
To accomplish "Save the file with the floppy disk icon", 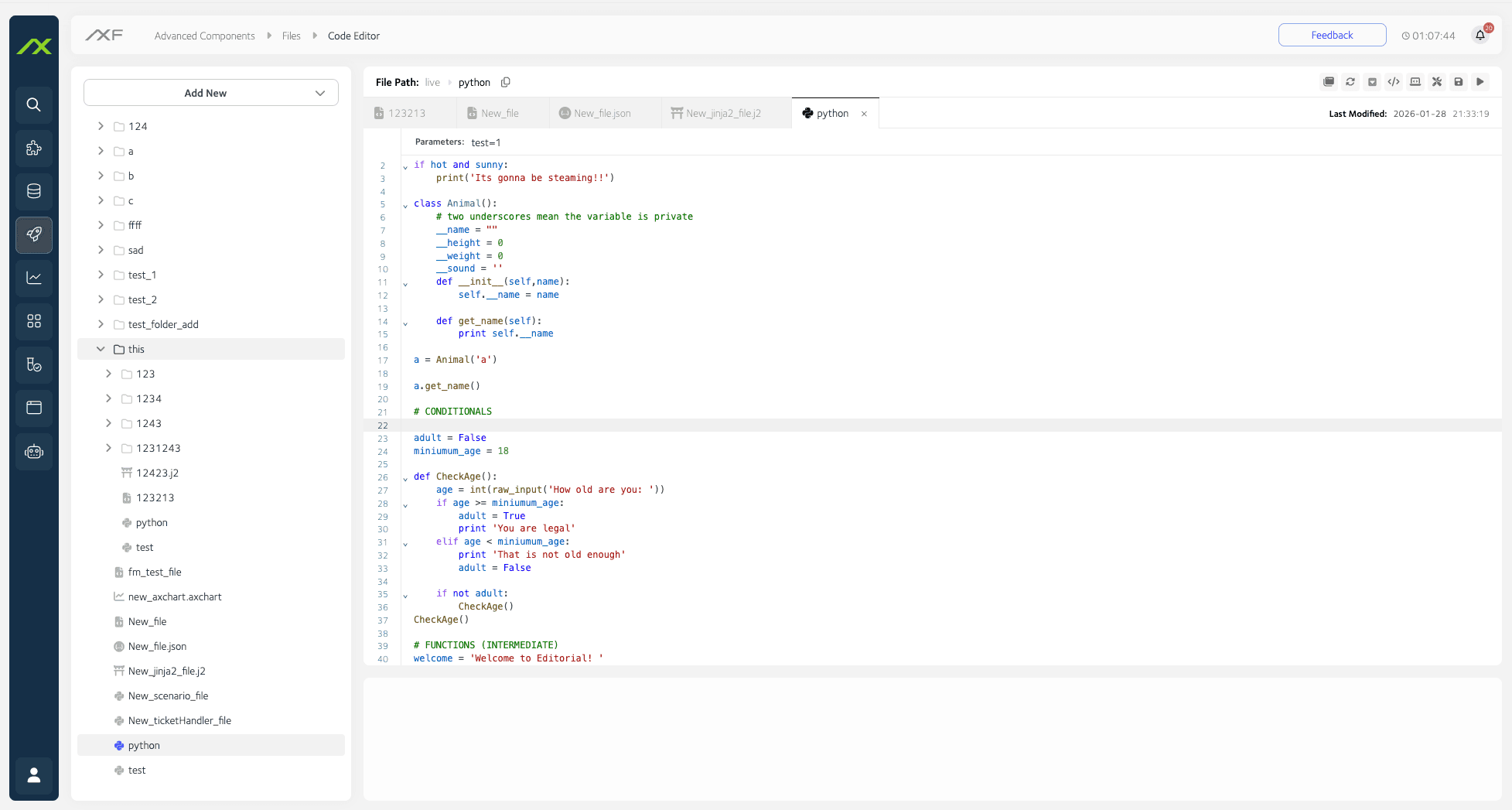I will coord(1459,82).
